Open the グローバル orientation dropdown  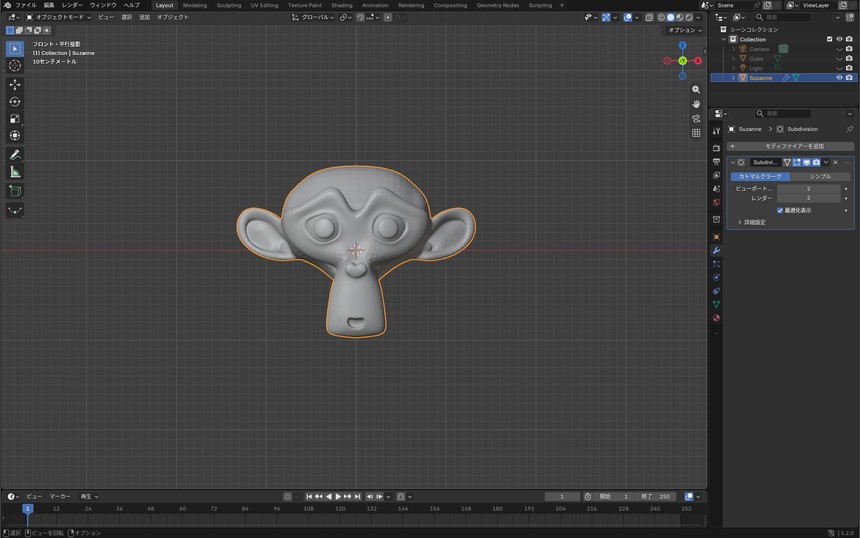pyautogui.click(x=313, y=18)
